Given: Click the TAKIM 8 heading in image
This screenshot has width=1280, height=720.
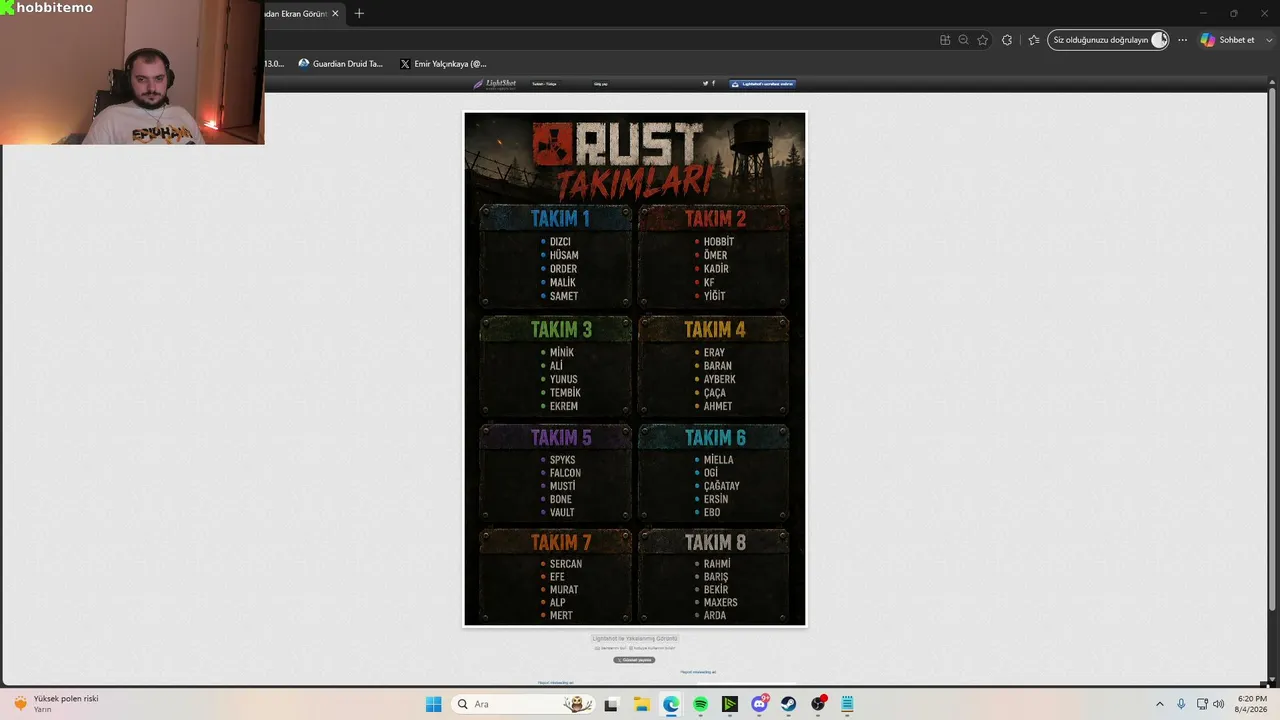Looking at the screenshot, I should (x=715, y=542).
